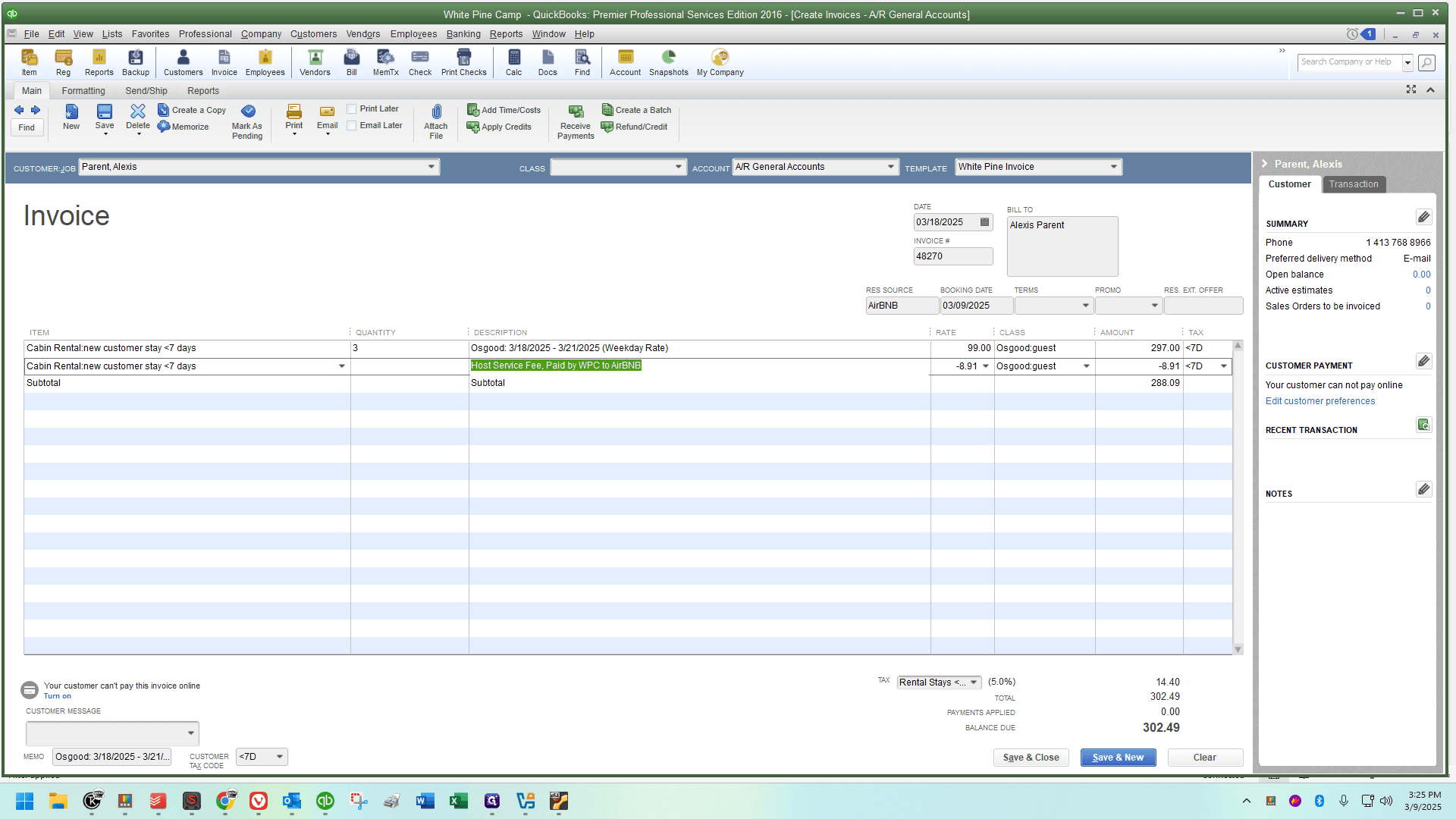Click the Bill icon
The width and height of the screenshot is (1456, 819).
click(x=351, y=62)
